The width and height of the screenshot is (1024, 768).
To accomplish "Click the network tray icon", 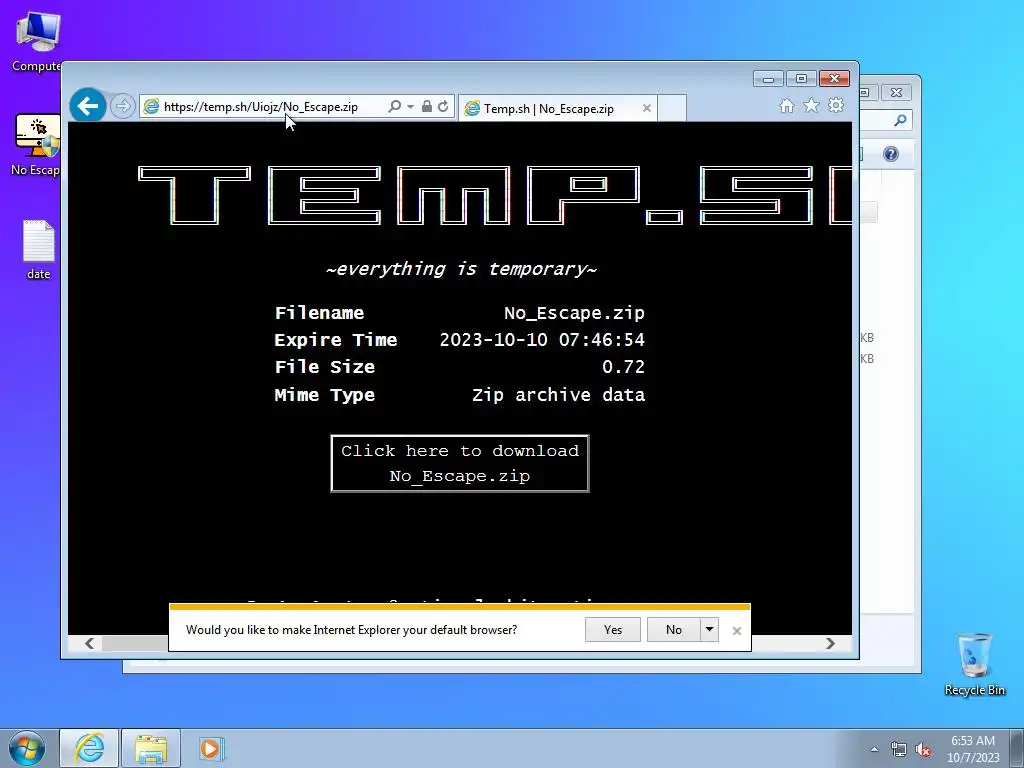I will tap(899, 750).
